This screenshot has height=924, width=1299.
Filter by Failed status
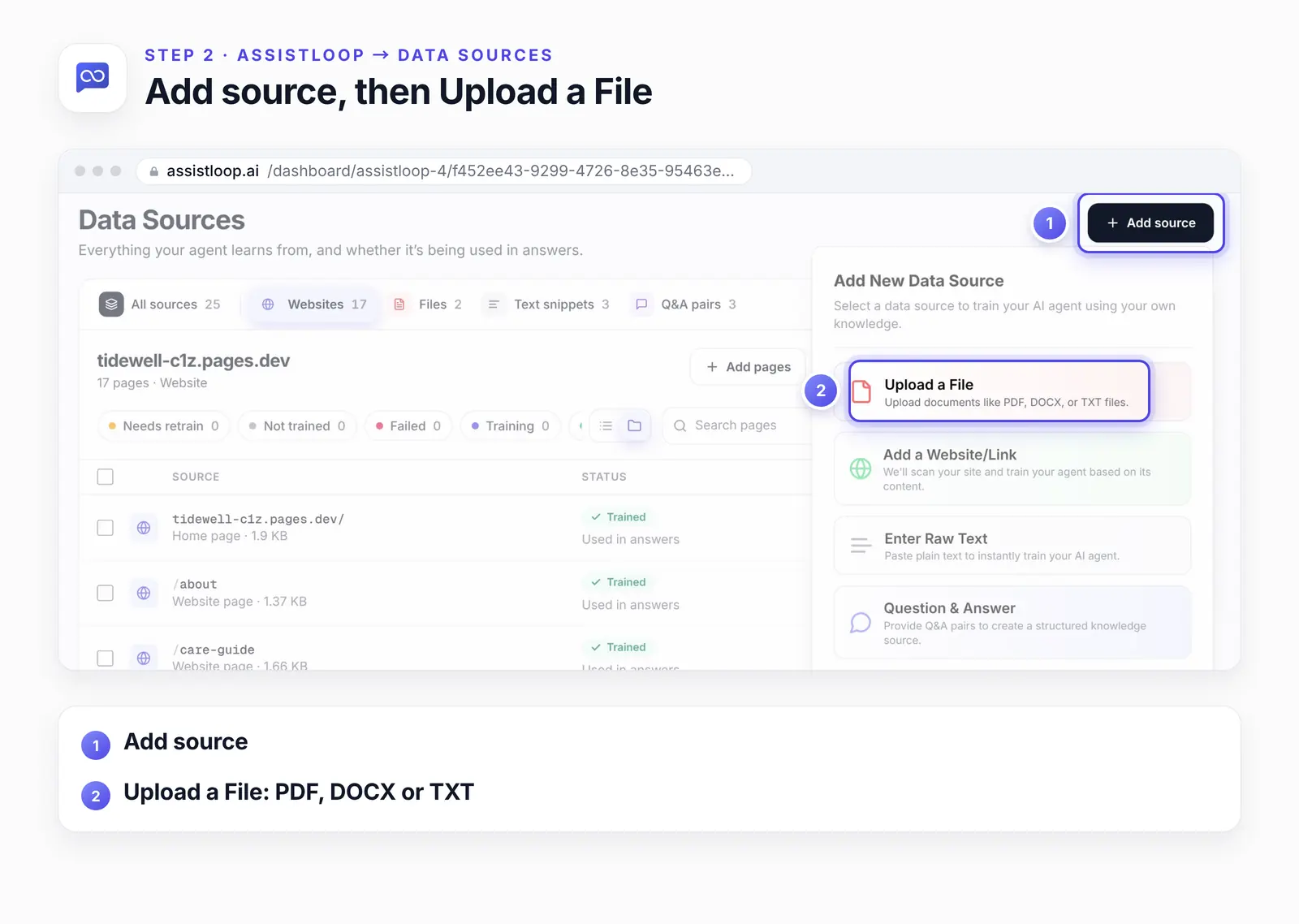click(x=408, y=426)
